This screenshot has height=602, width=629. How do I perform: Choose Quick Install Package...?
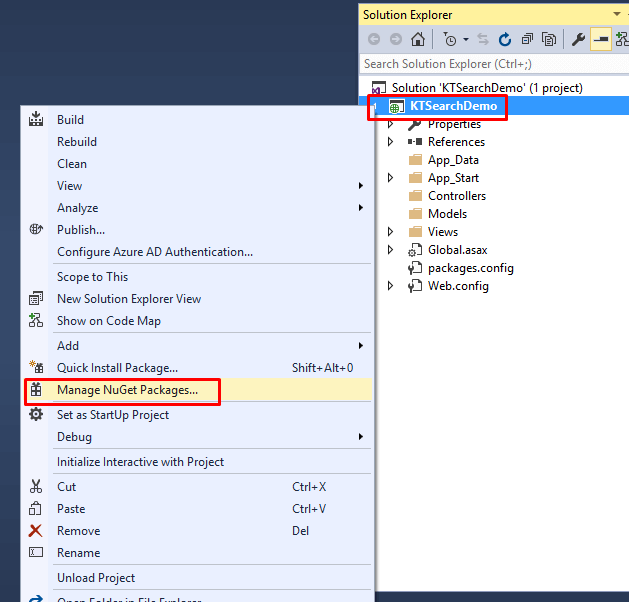pos(197,368)
